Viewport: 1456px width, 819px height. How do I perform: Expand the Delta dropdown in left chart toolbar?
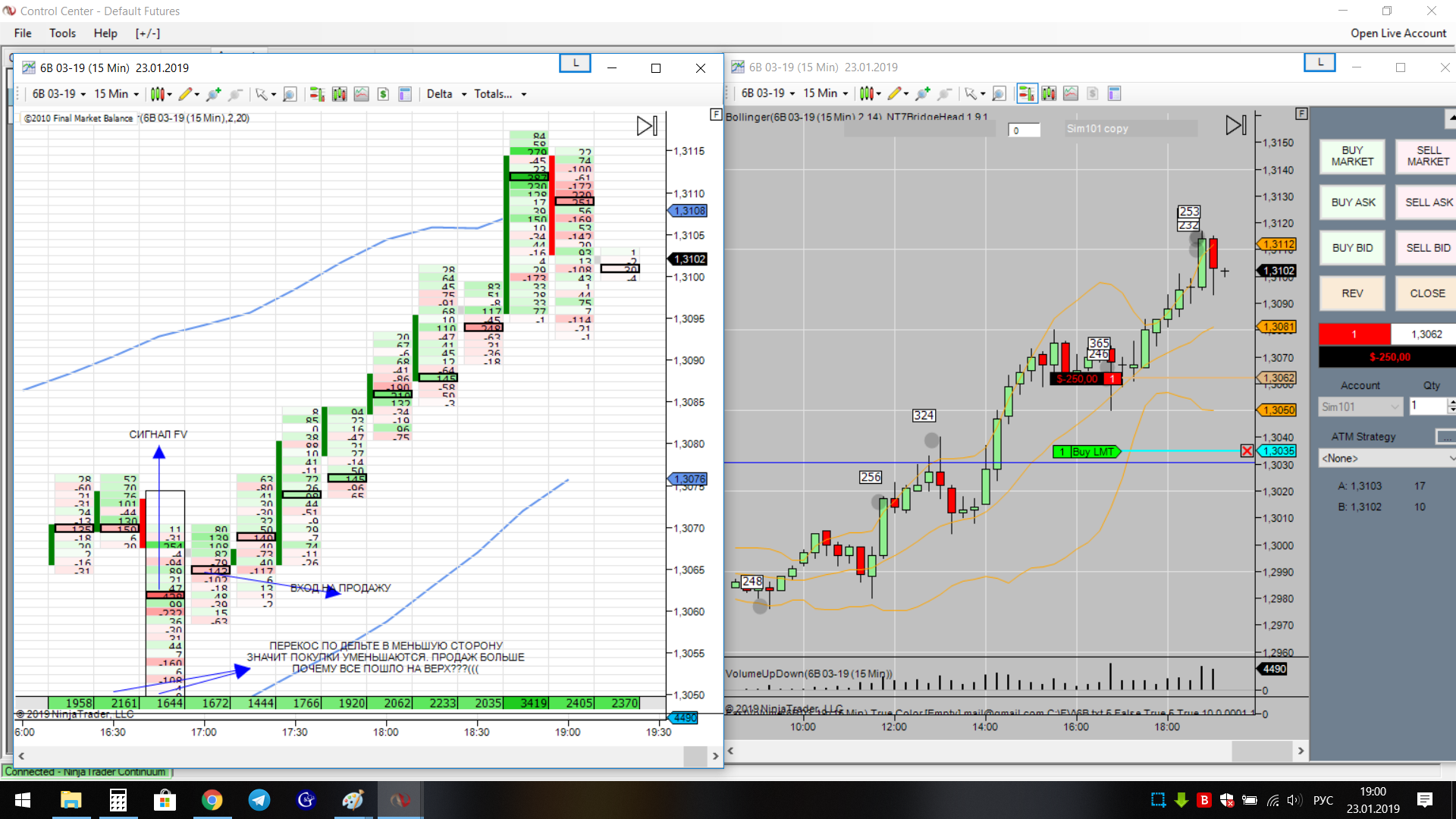[x=447, y=94]
